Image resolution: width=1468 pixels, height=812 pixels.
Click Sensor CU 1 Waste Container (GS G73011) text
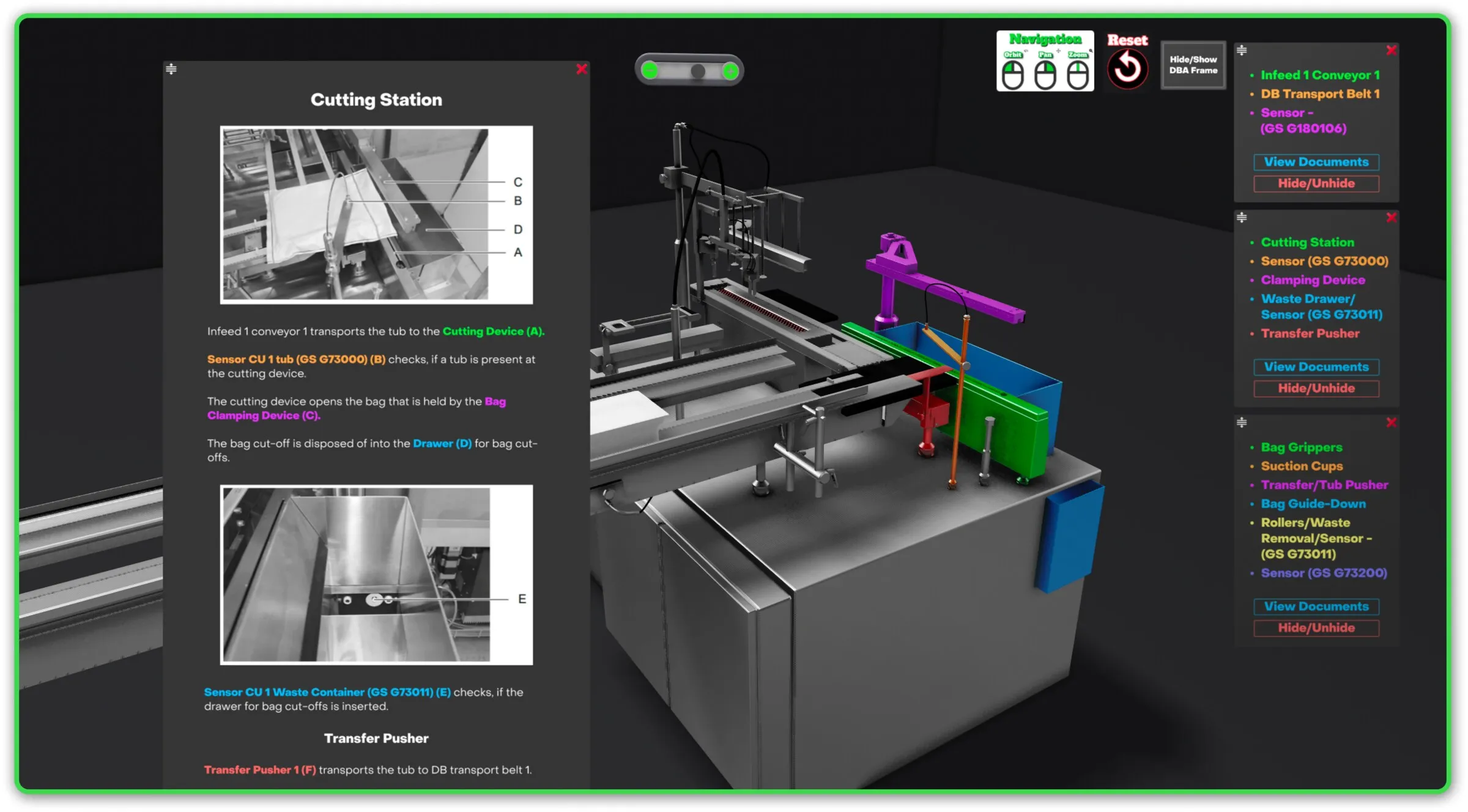coord(327,692)
